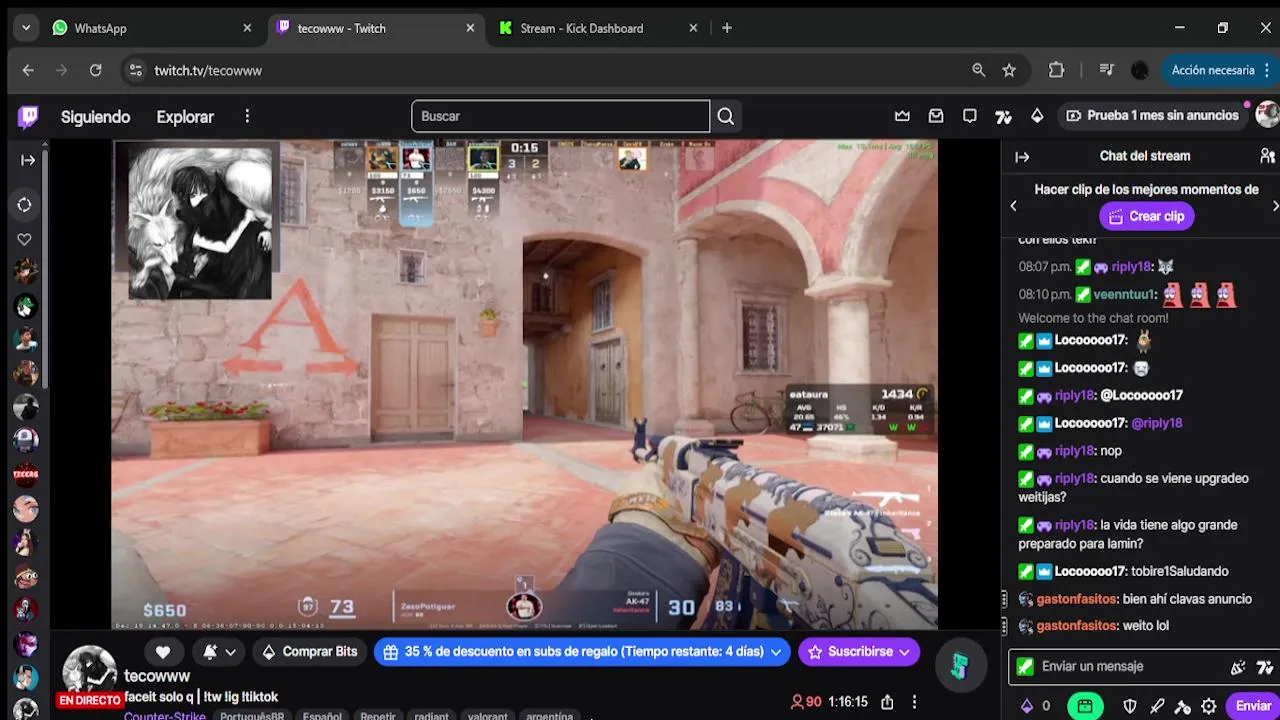Click the Buscar search field
This screenshot has height=720, width=1280.
click(x=560, y=116)
